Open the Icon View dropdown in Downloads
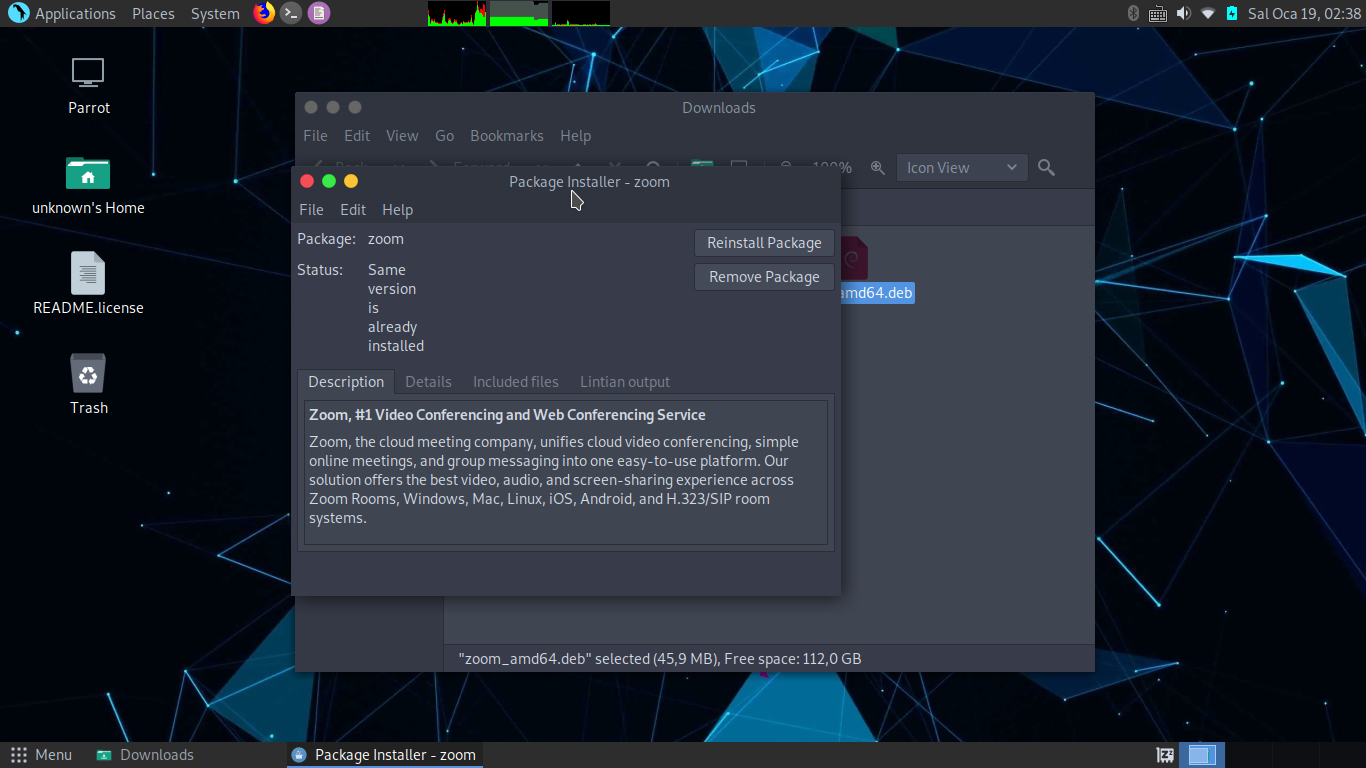1366x768 pixels. [962, 168]
